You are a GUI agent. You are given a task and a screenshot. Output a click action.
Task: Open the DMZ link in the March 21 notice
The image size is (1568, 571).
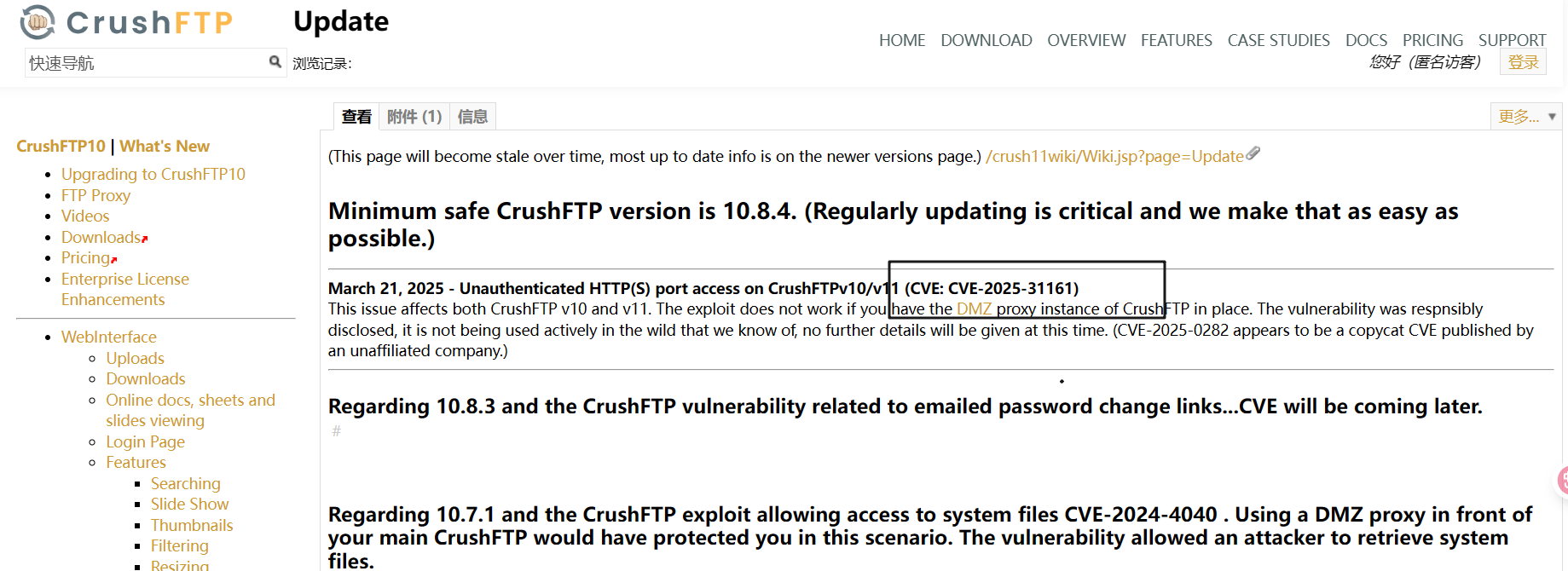pyautogui.click(x=974, y=309)
